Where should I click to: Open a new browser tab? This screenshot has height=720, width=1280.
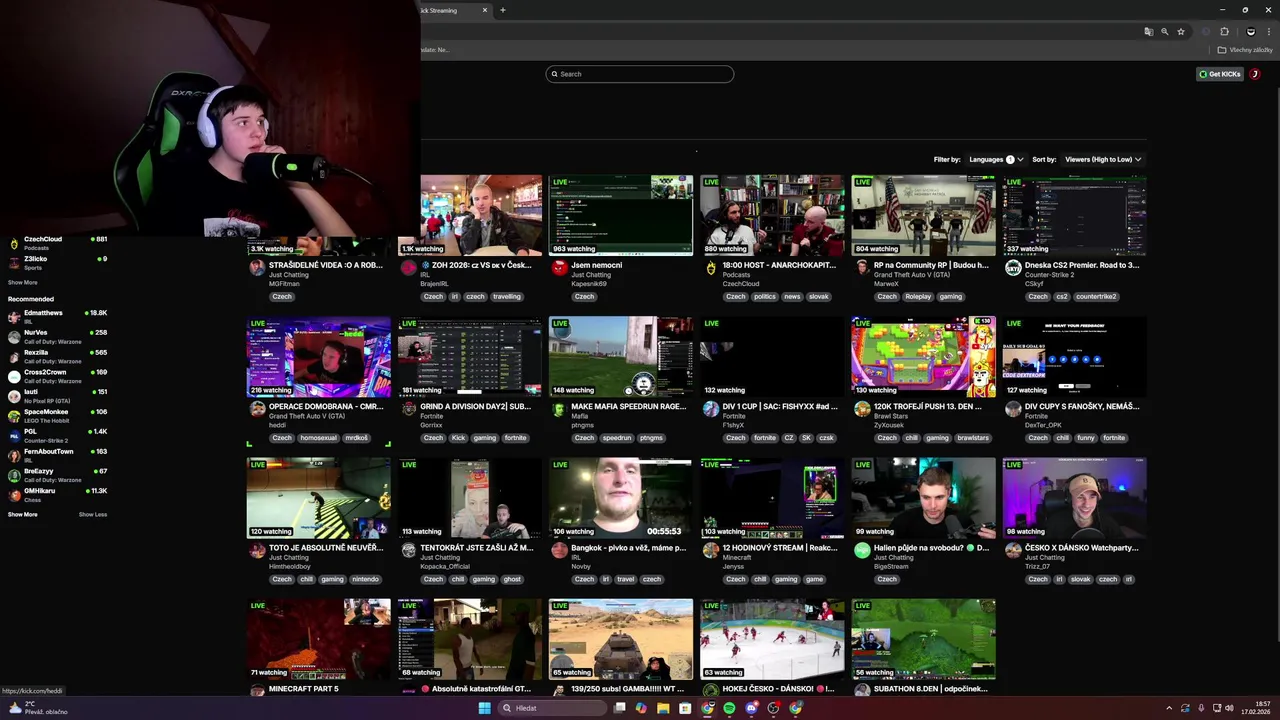[x=502, y=10]
